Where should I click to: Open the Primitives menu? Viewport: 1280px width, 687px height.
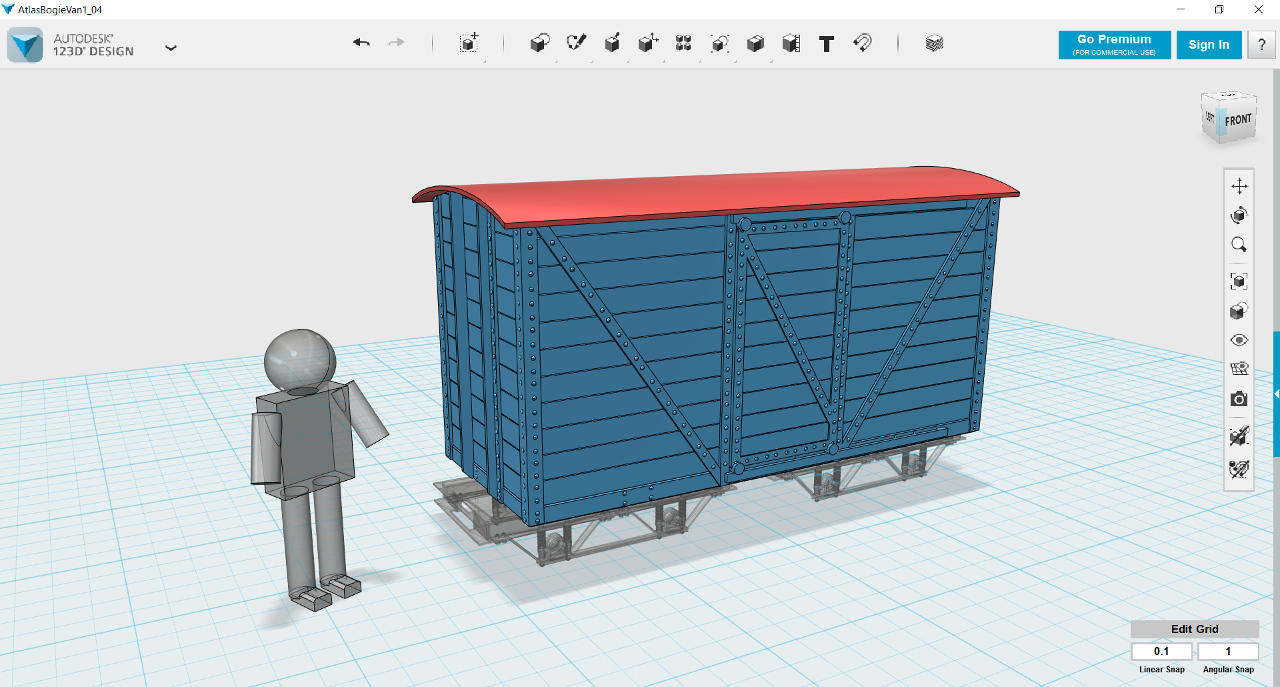(x=540, y=43)
